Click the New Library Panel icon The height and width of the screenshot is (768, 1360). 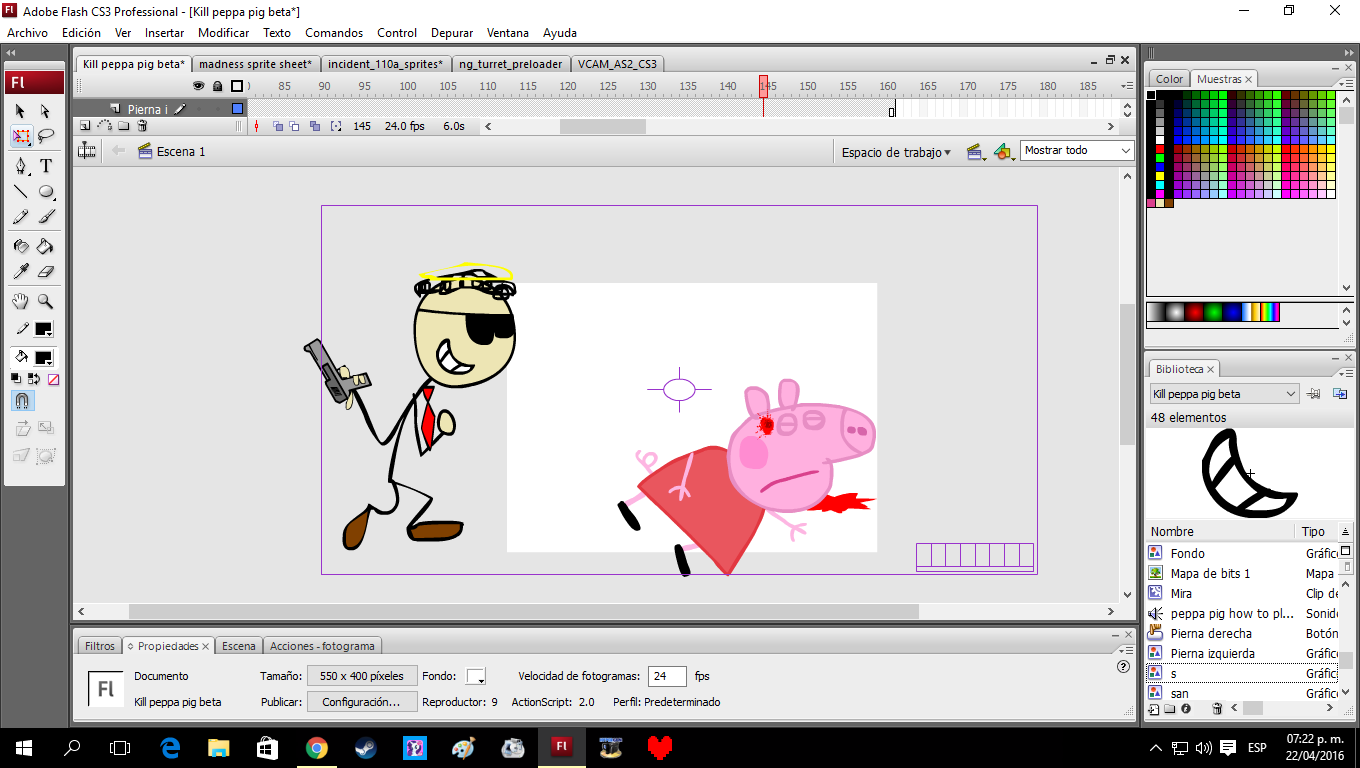1340,394
